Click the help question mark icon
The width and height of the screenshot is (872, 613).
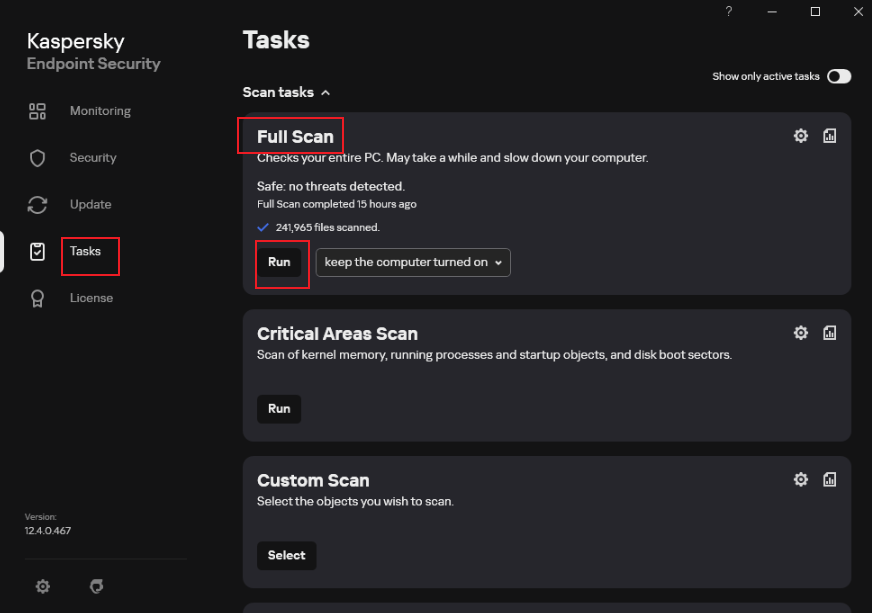pos(729,12)
